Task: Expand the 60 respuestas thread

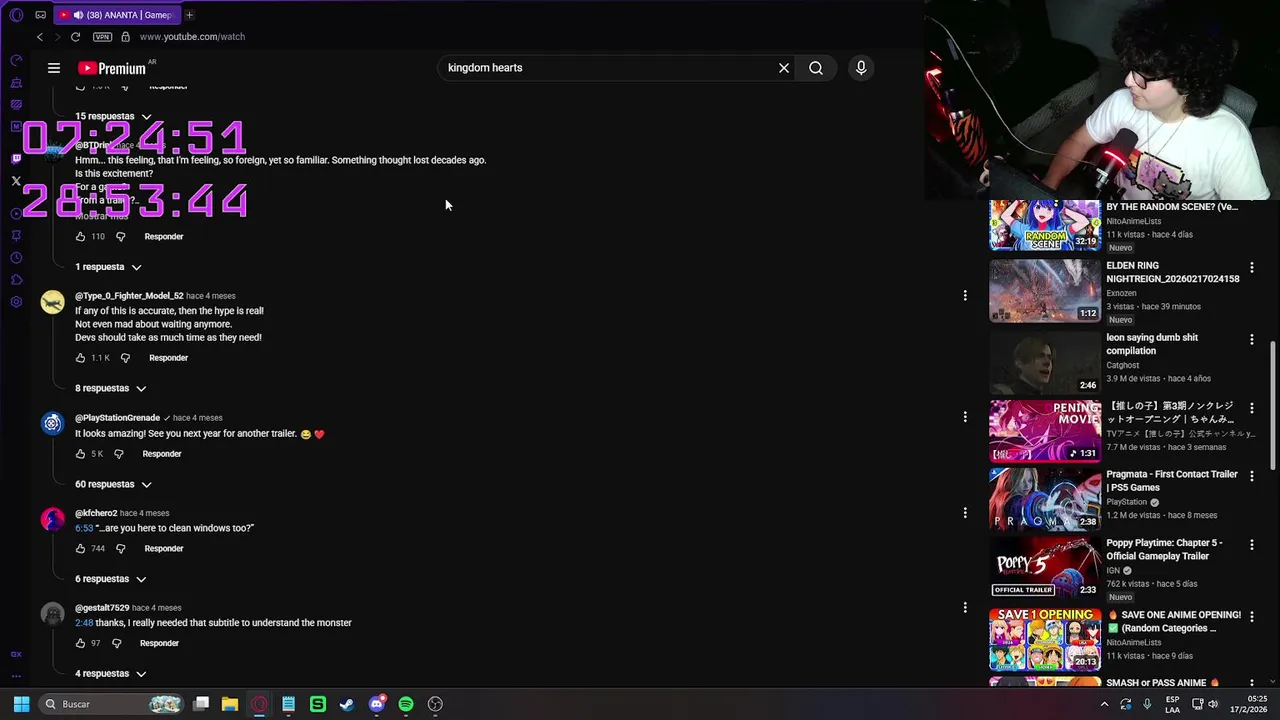Action: [x=113, y=484]
